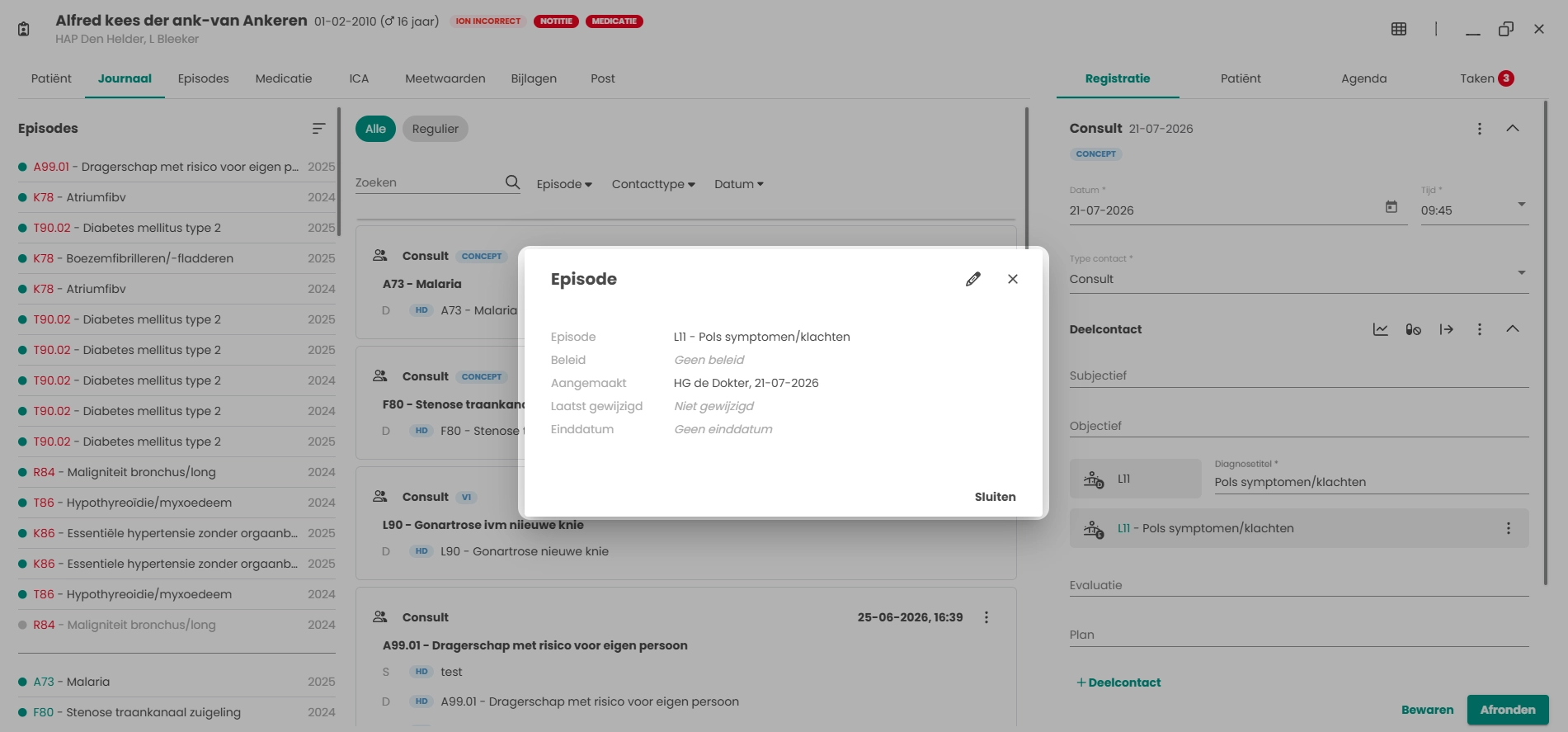Click the episode icon next to L11 - Pols symptomen/klachten

pyautogui.click(x=1094, y=528)
